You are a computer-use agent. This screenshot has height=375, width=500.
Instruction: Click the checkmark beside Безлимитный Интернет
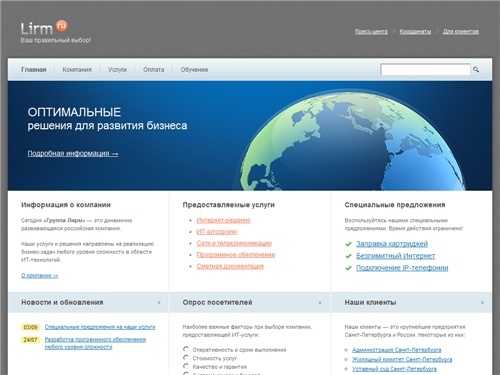tap(348, 256)
